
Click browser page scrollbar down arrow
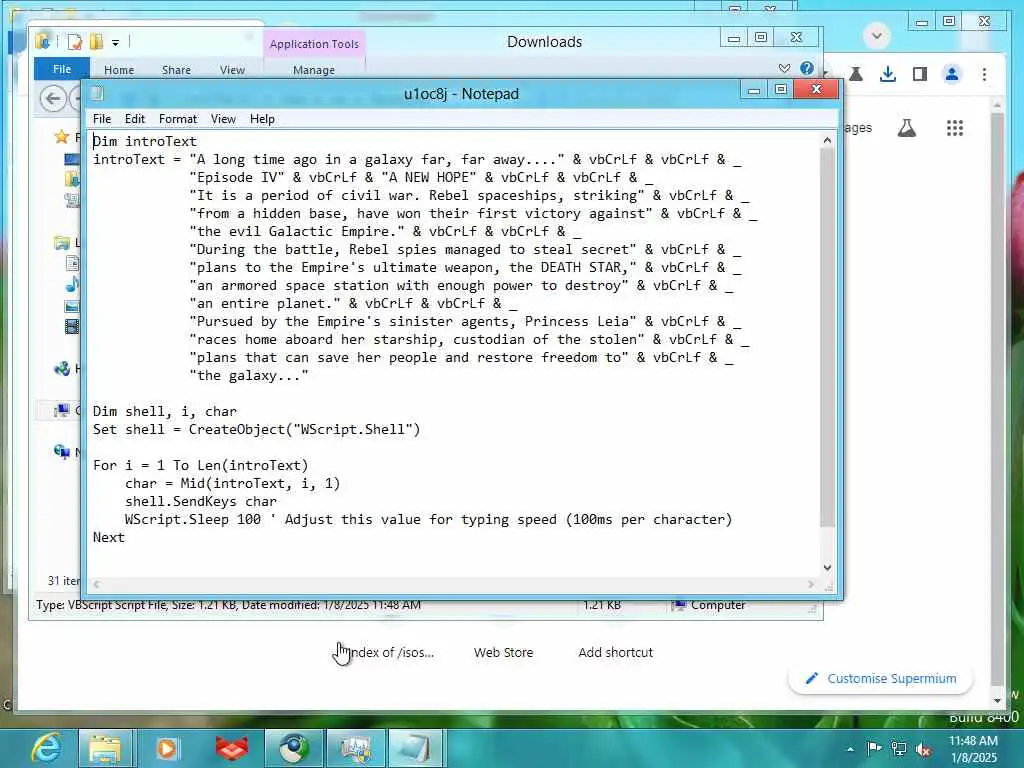click(997, 701)
